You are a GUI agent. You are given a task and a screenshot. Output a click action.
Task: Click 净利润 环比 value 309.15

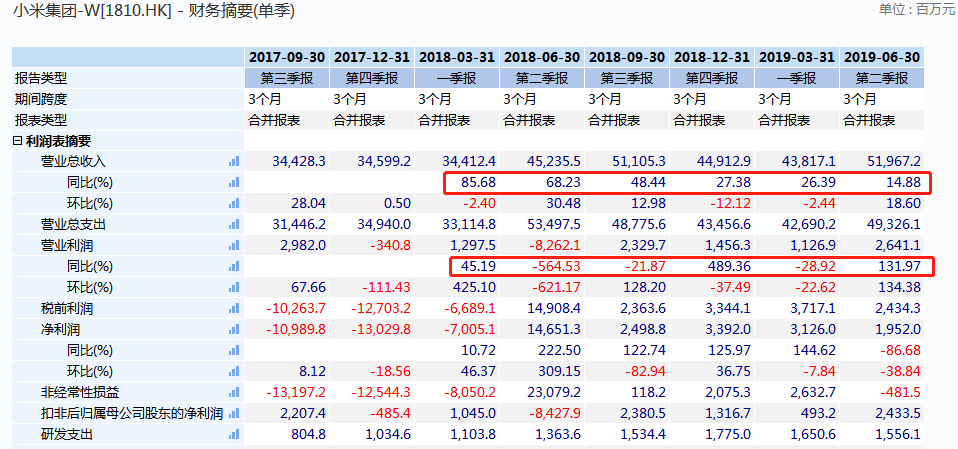tap(561, 371)
